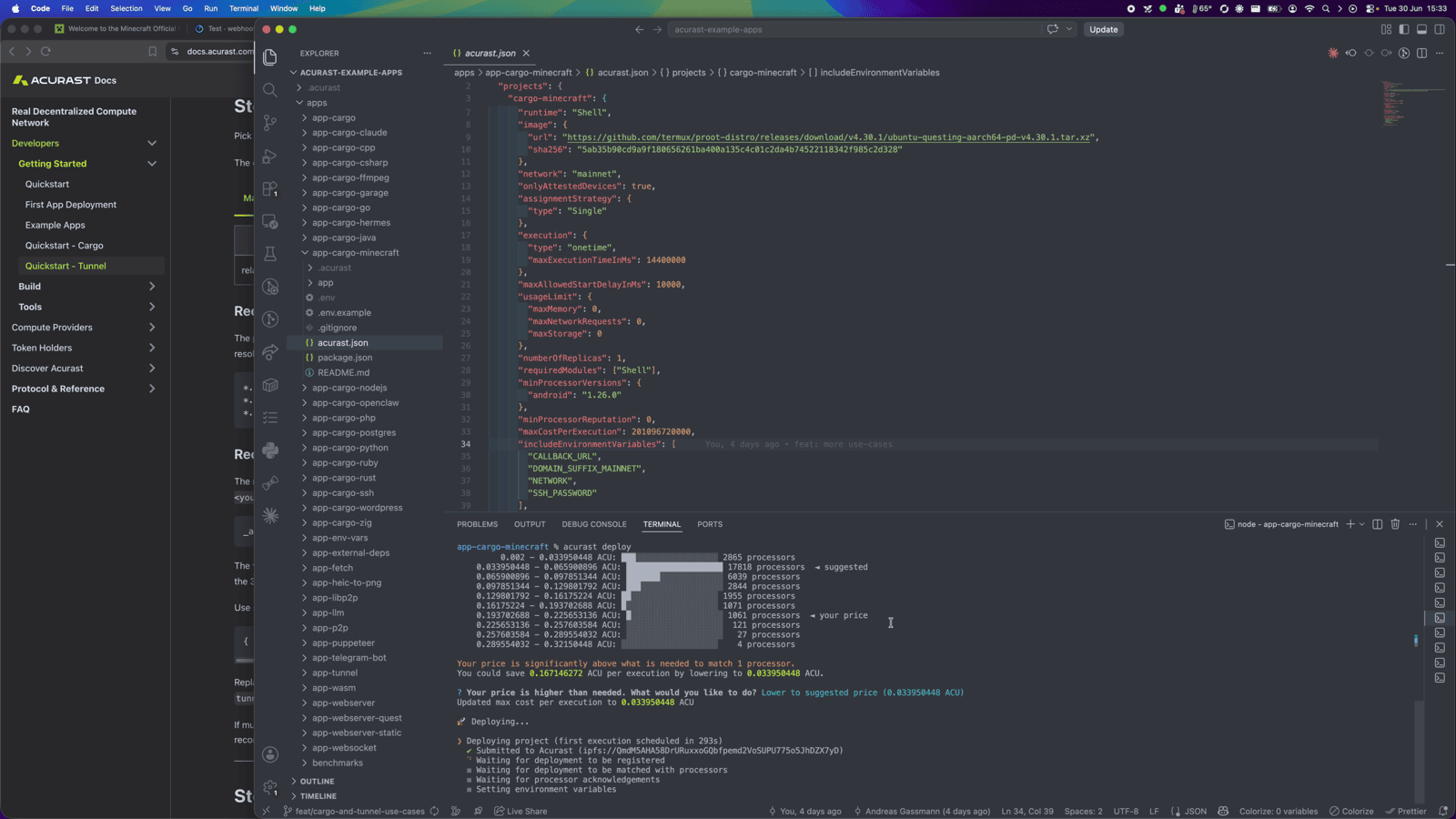Split the terminal panel

(1378, 524)
